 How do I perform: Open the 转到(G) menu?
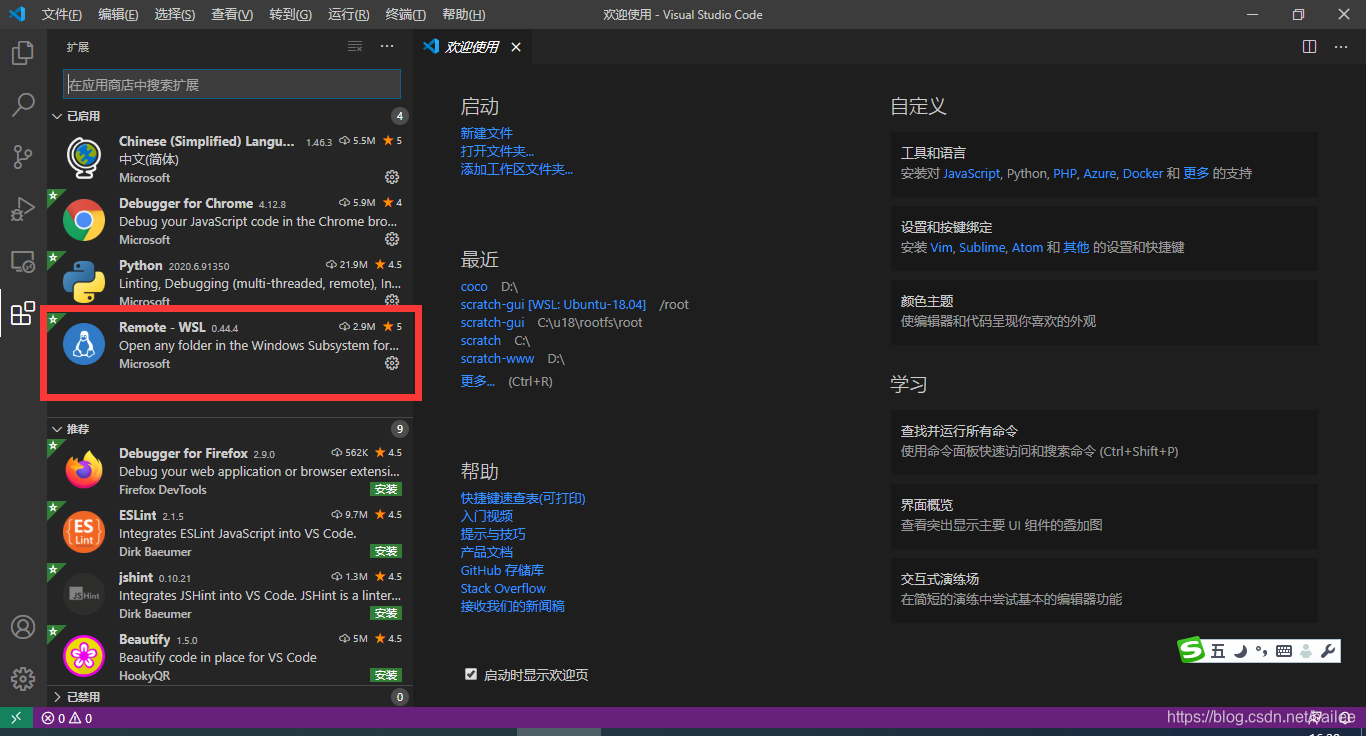[x=290, y=15]
